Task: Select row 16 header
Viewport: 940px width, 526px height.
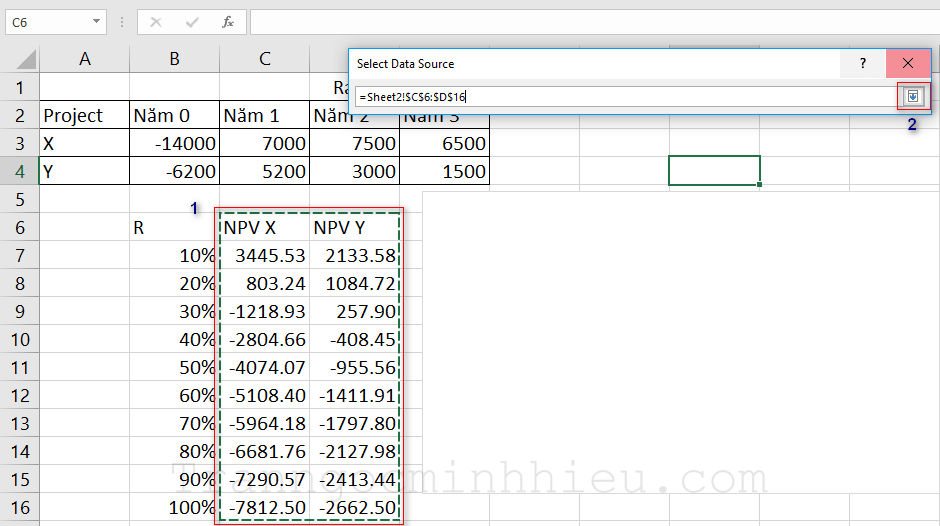Action: (20, 507)
